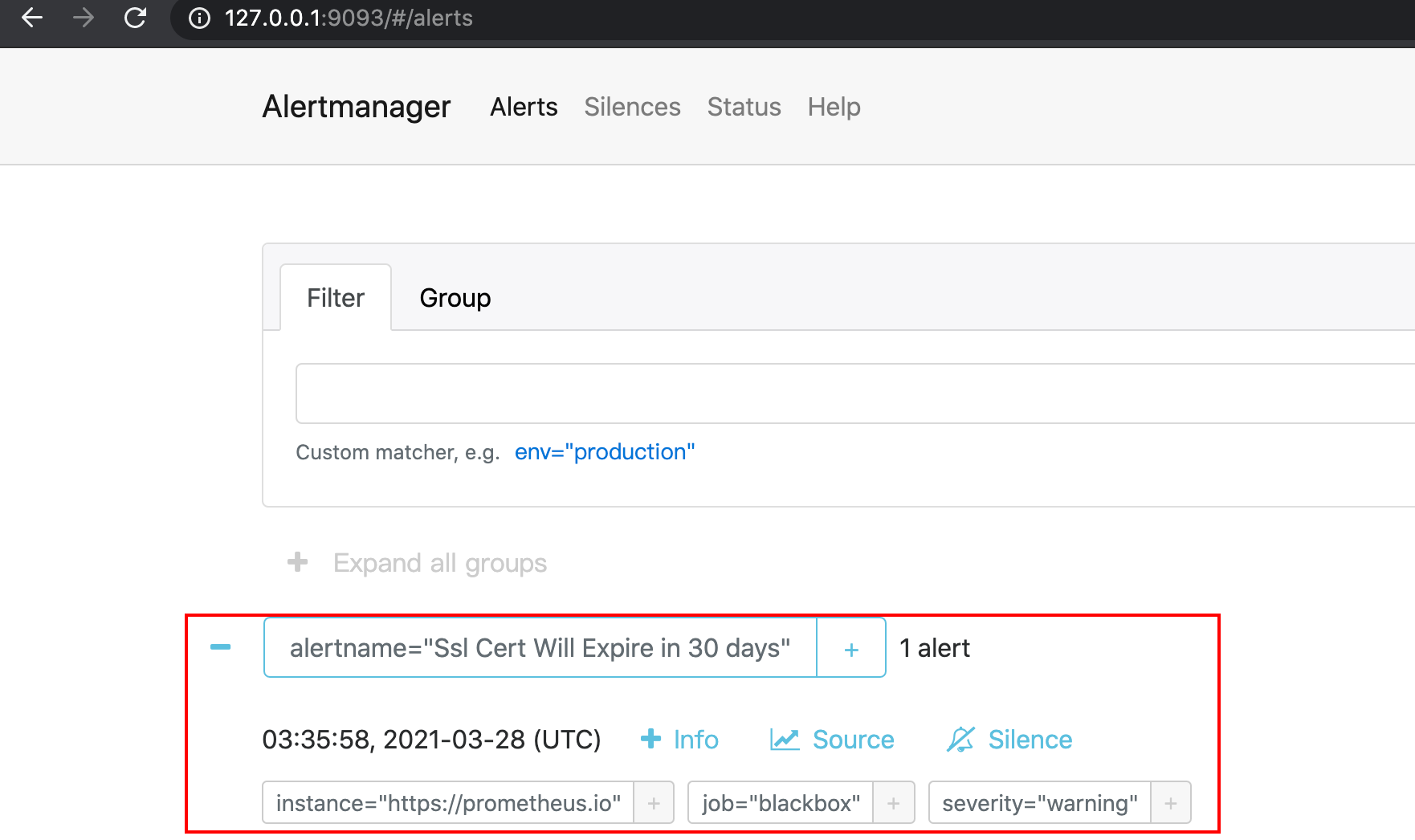The height and width of the screenshot is (840, 1415).
Task: Expand alert Info details
Action: click(x=679, y=740)
